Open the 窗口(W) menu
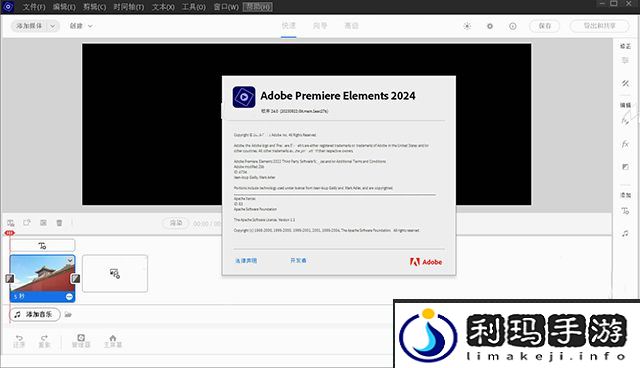The width and height of the screenshot is (640, 368). [226, 7]
